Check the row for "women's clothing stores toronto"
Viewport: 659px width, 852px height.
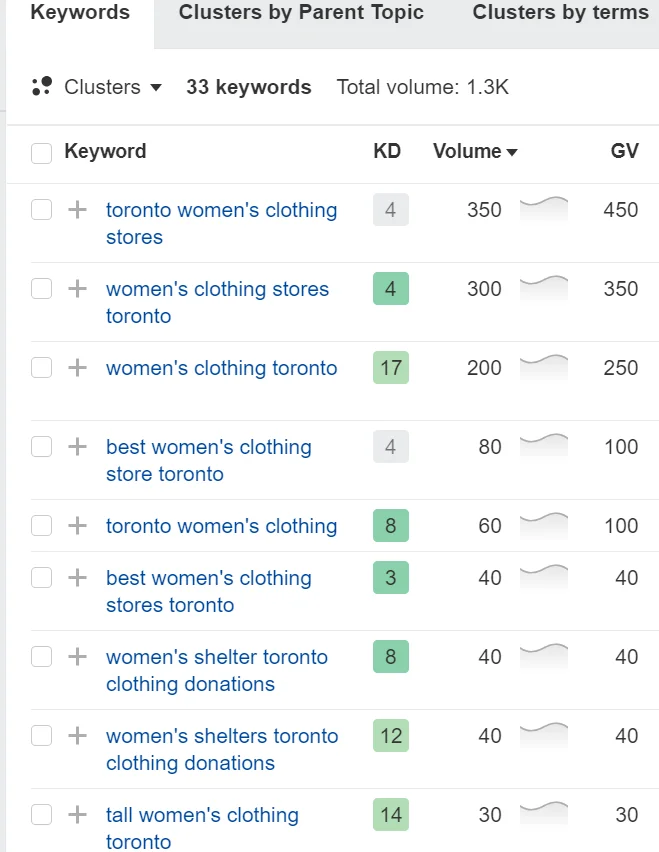(42, 289)
